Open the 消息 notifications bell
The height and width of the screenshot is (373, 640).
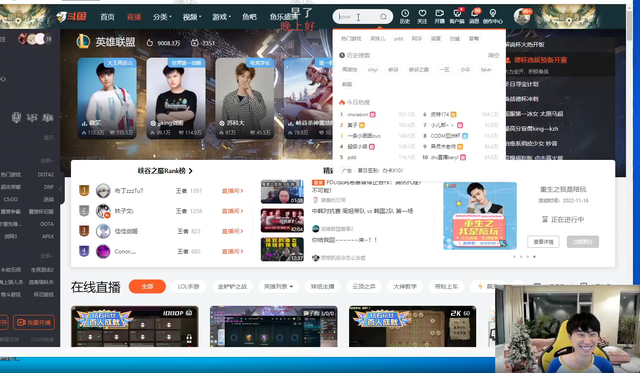pos(474,16)
